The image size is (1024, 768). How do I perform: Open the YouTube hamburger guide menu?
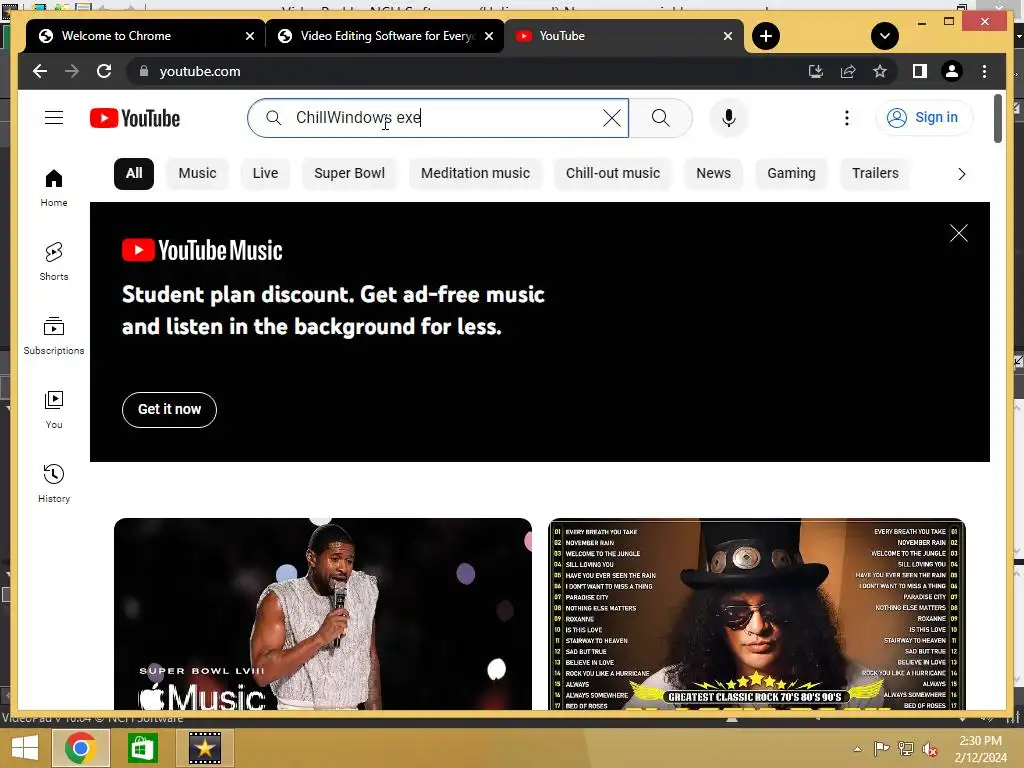[54, 118]
